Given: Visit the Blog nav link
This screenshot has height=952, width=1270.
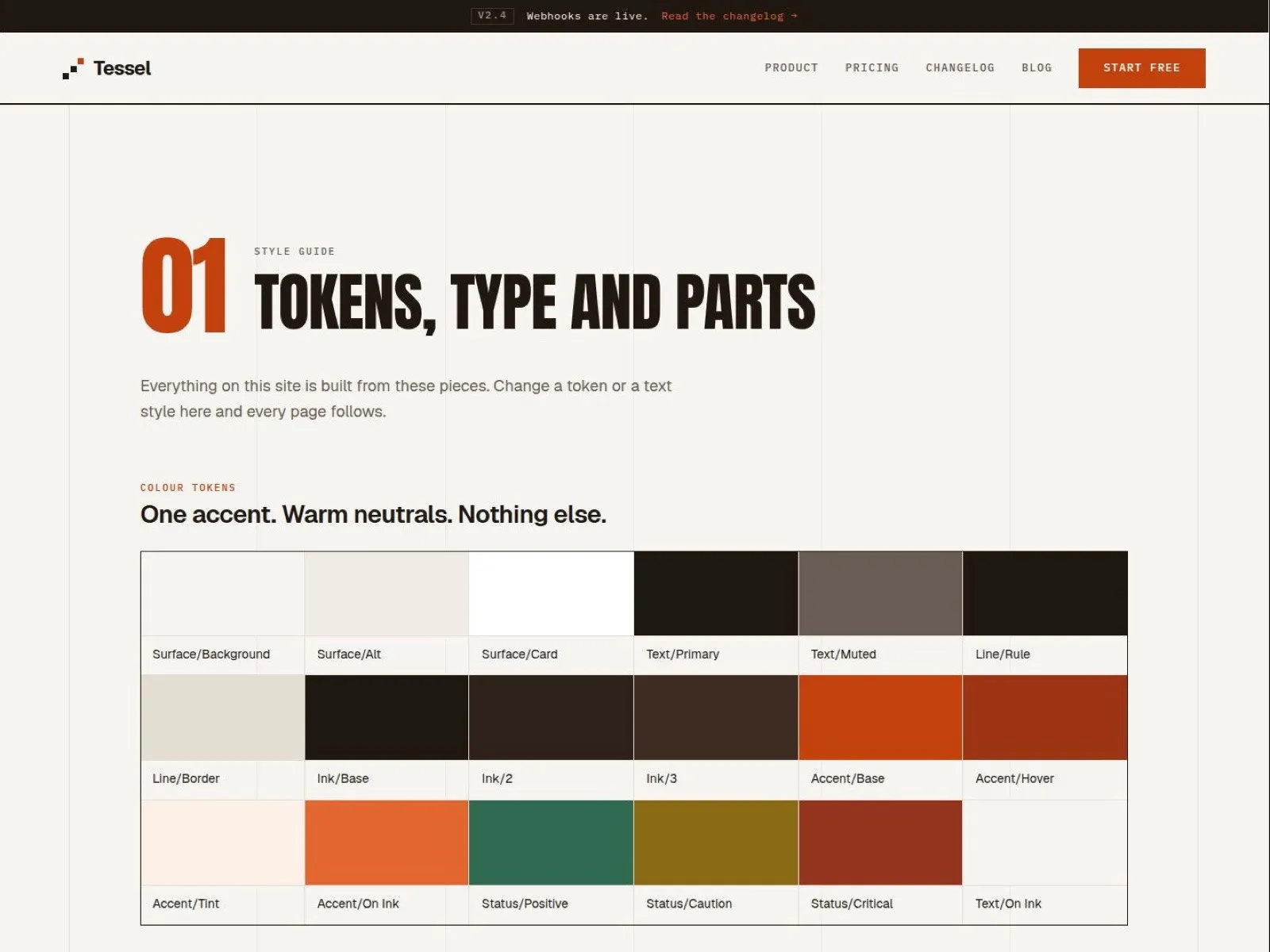Looking at the screenshot, I should point(1037,68).
